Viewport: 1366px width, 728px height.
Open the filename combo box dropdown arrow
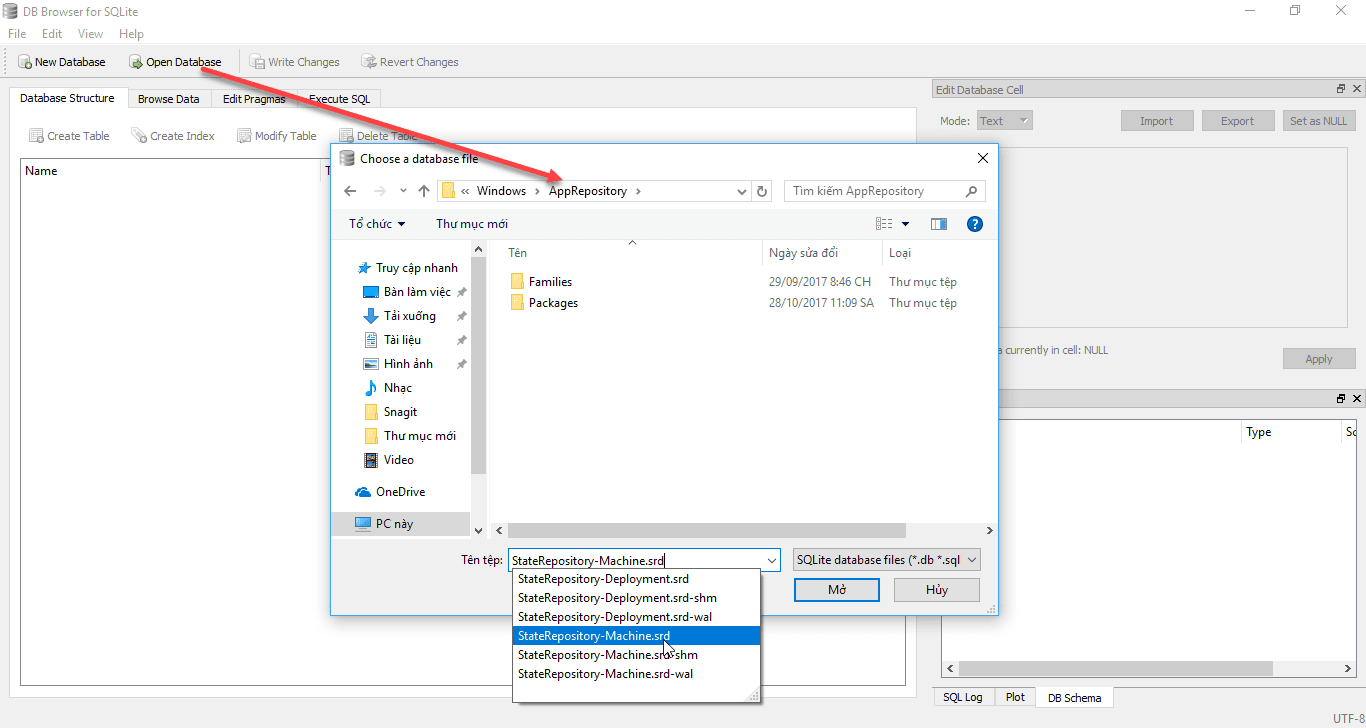(771, 560)
